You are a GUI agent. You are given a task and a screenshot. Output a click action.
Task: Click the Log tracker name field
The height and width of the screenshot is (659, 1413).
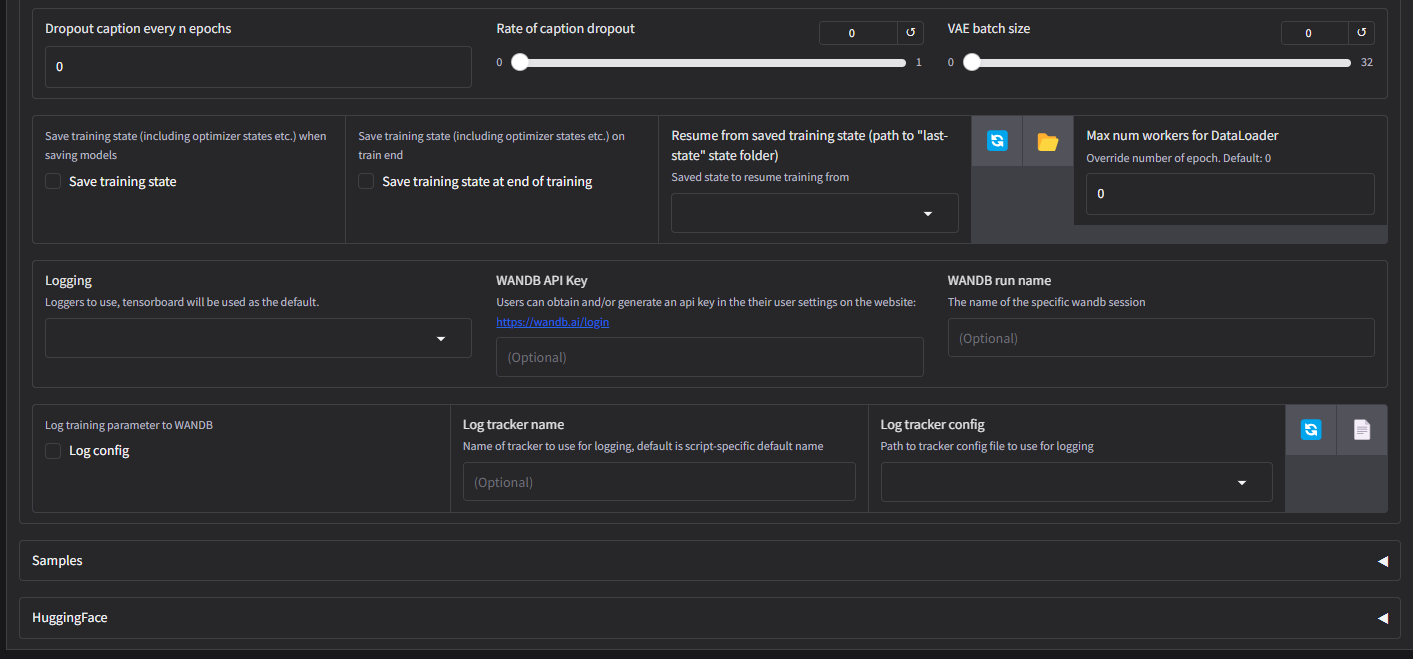pyautogui.click(x=658, y=482)
